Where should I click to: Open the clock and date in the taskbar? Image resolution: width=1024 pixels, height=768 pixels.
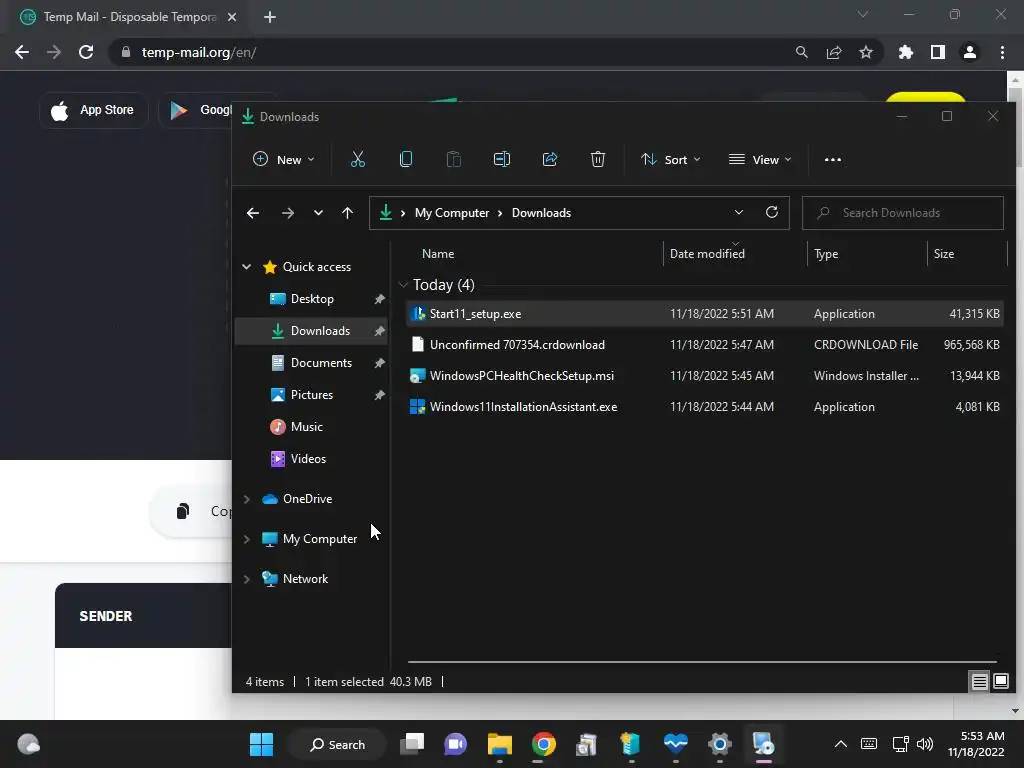[976, 744]
